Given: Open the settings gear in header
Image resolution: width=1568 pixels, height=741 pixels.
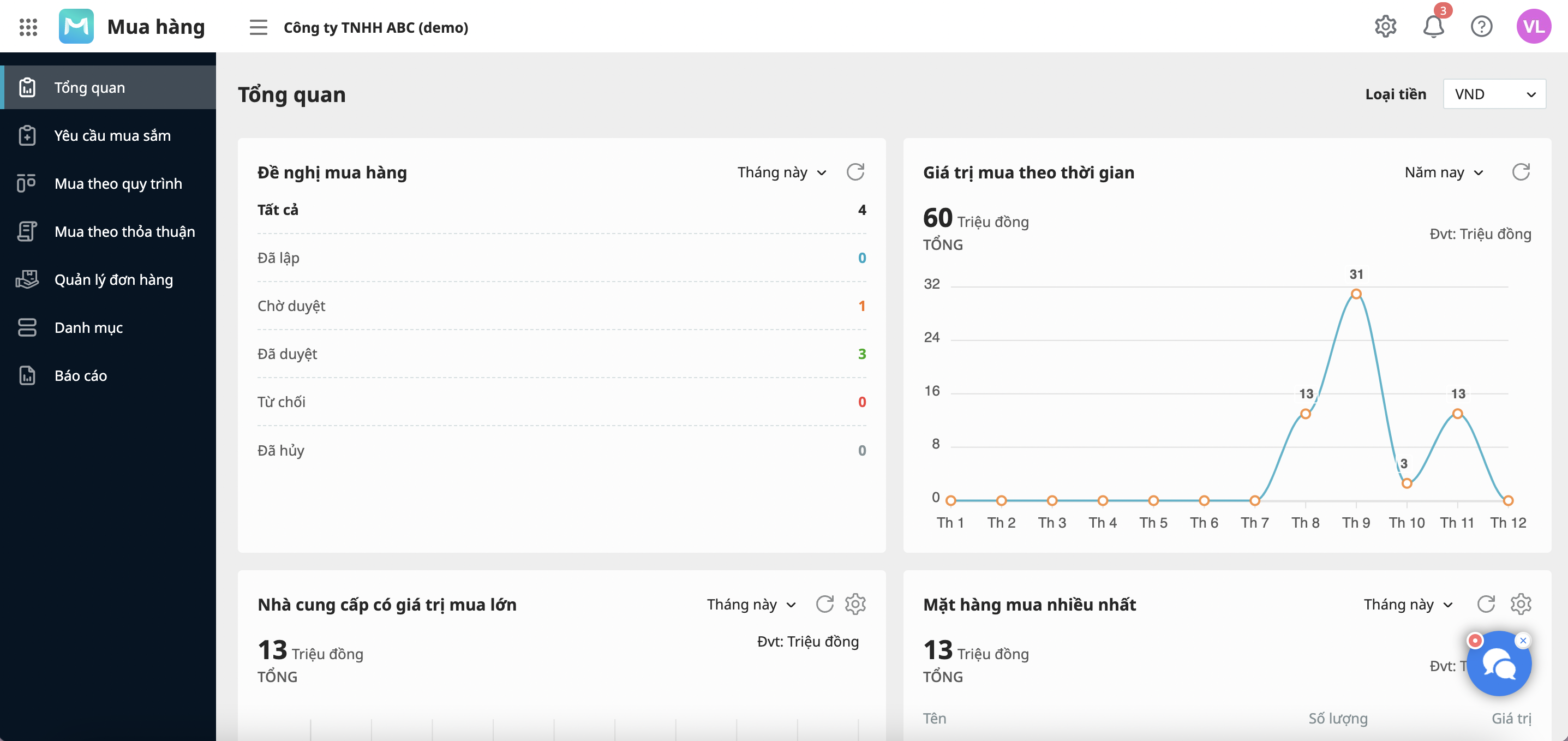Looking at the screenshot, I should (1385, 27).
